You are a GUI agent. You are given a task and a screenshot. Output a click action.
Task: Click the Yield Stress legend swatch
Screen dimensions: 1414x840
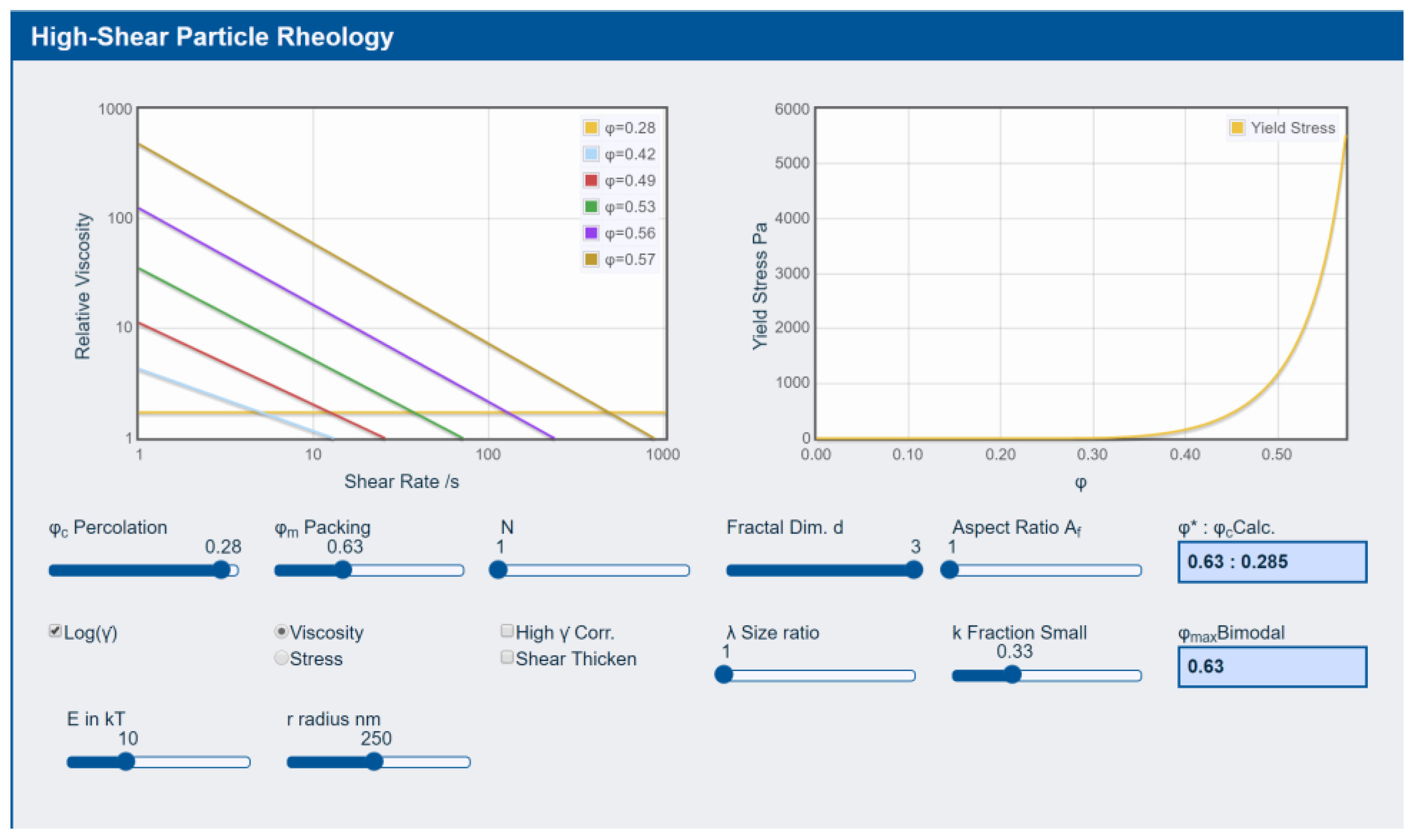pos(1237,128)
